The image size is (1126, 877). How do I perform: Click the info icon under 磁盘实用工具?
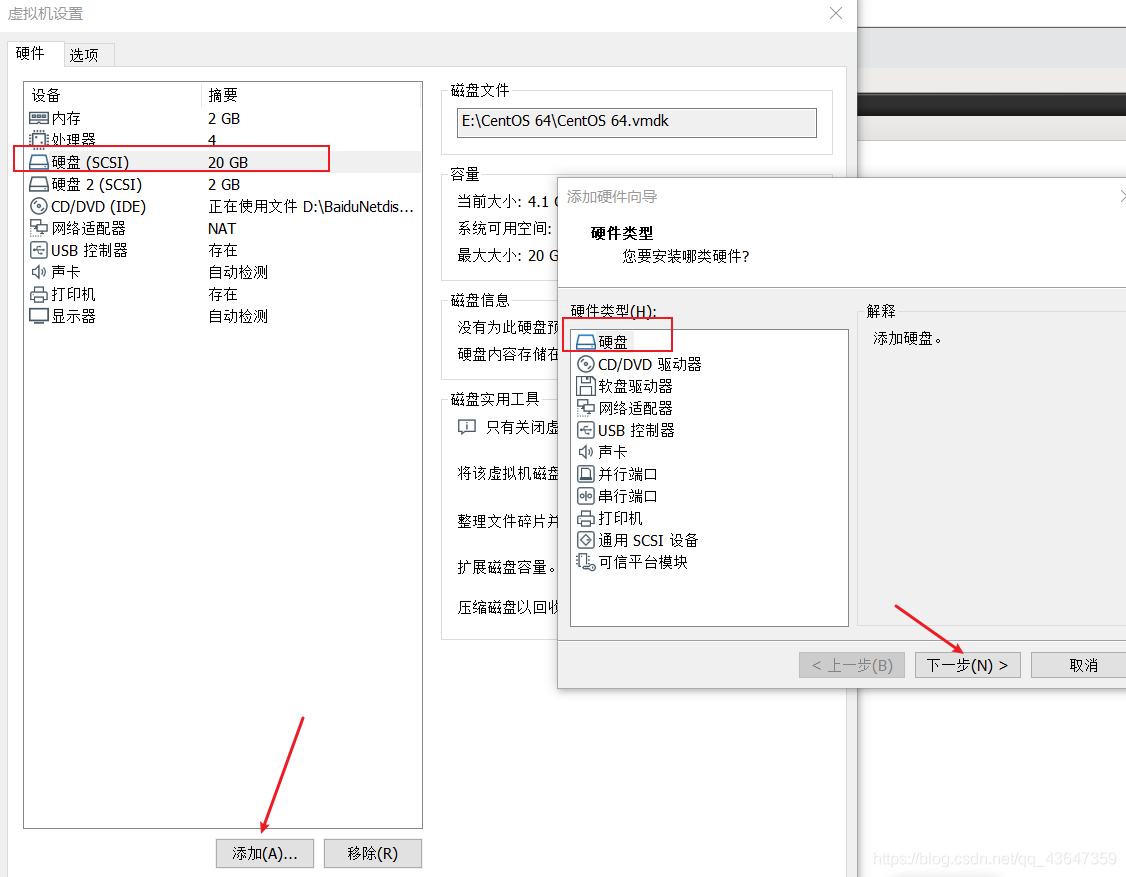[x=467, y=427]
